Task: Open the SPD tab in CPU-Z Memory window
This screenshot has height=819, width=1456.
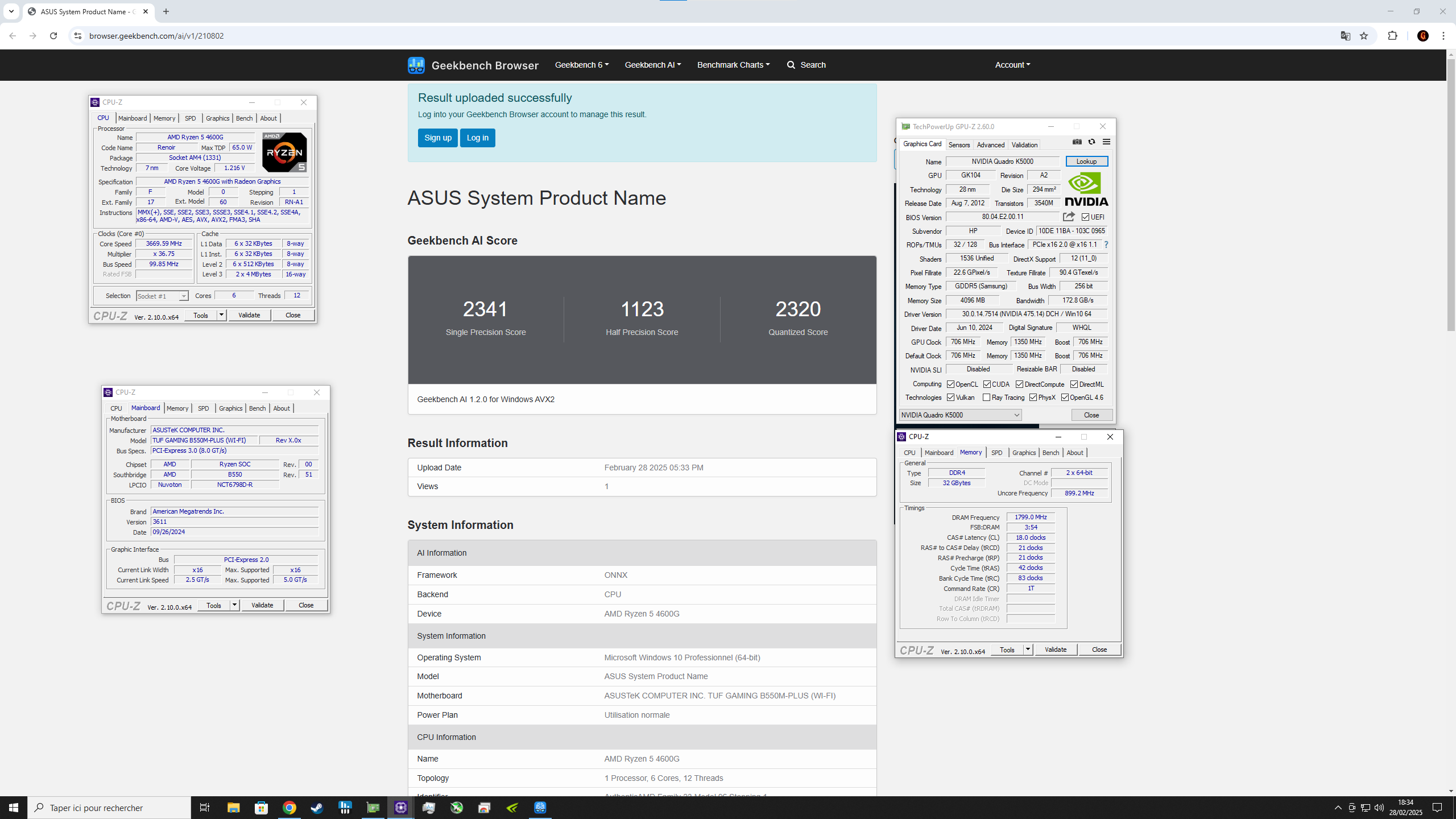Action: 996,453
